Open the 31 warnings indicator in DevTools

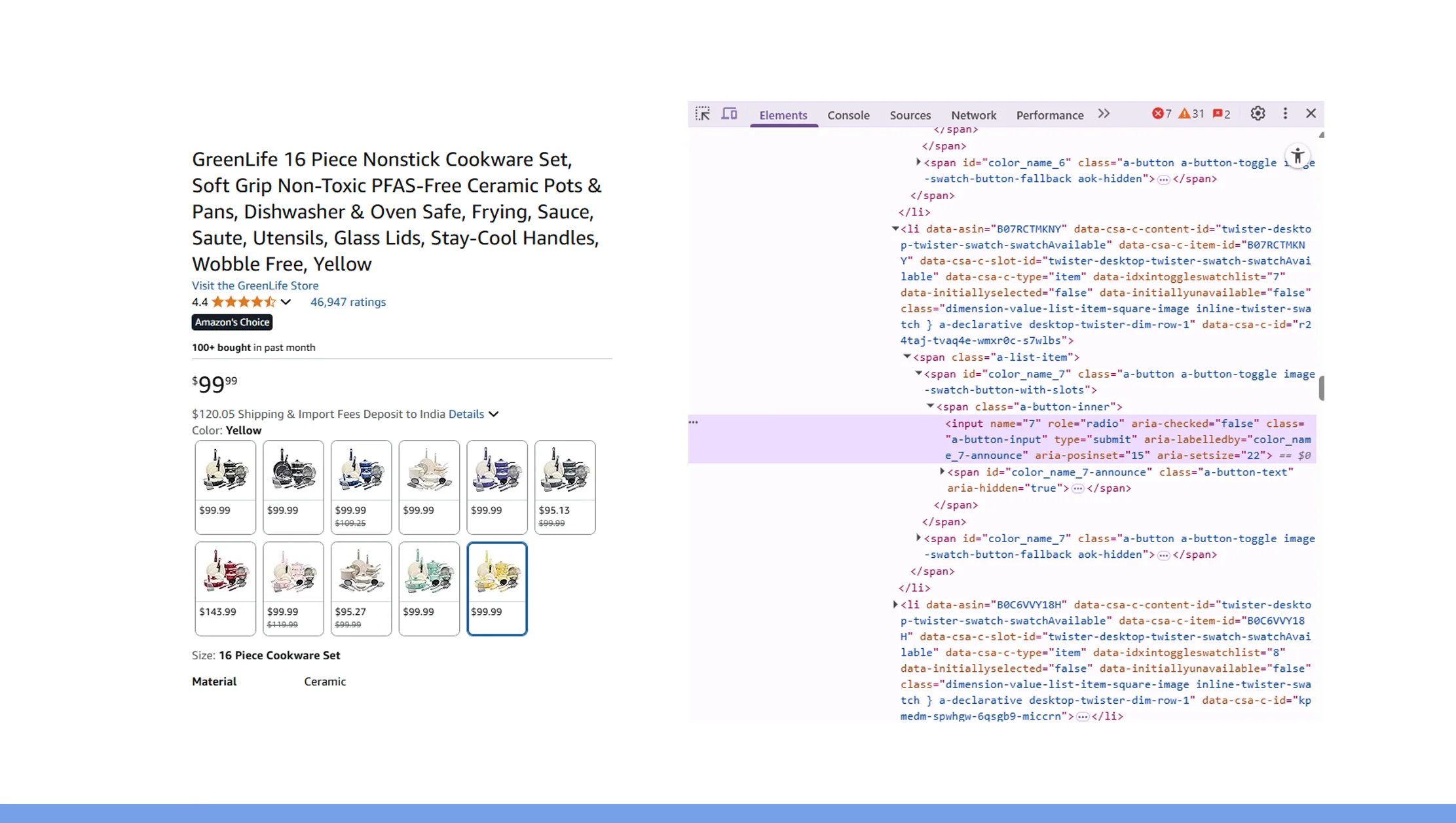[1191, 114]
